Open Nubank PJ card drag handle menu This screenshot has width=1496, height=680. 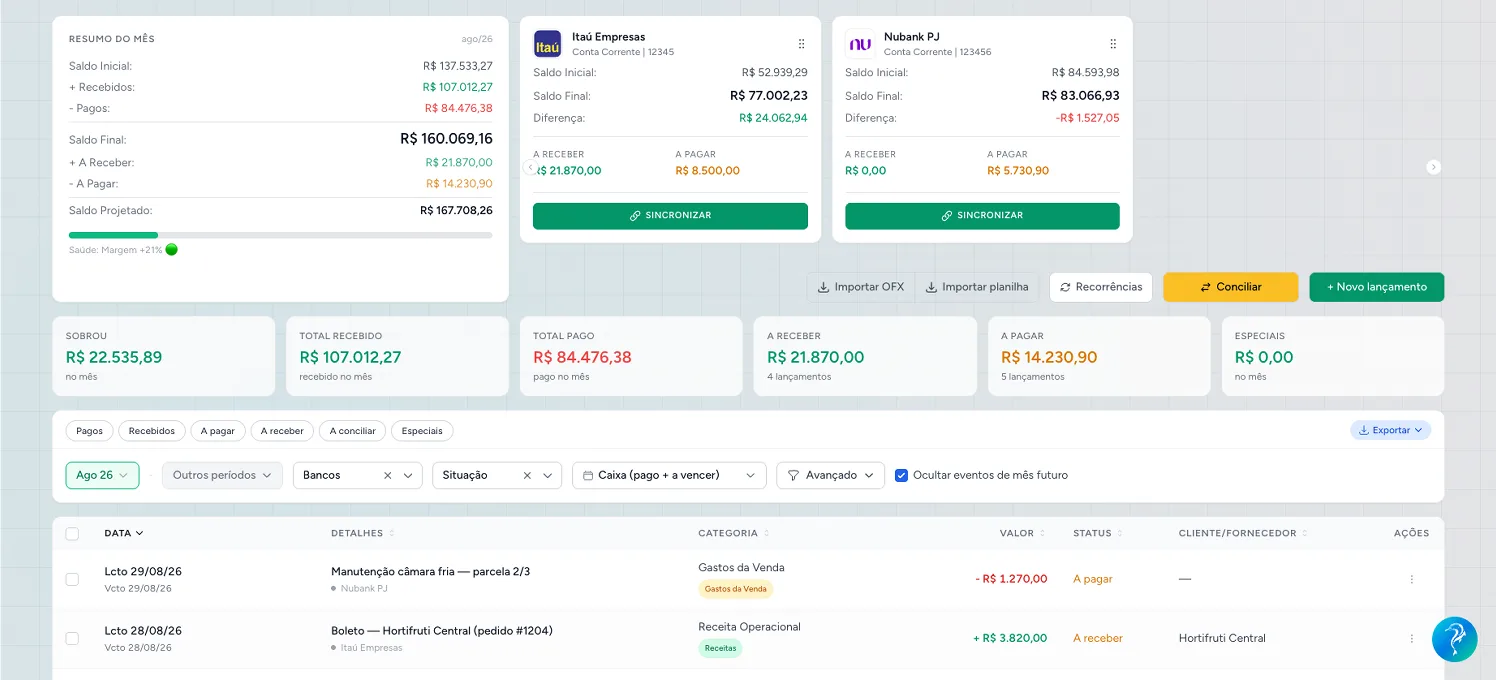point(1113,44)
